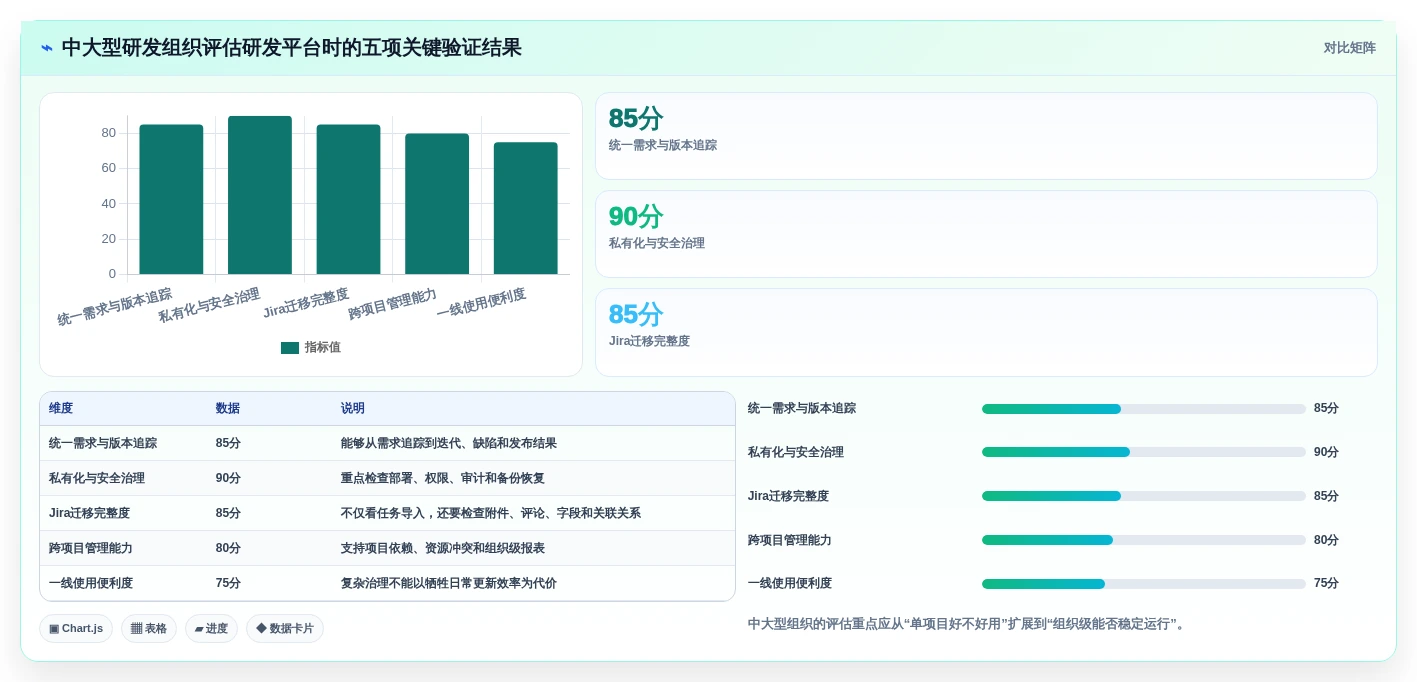The width and height of the screenshot is (1417, 682).
Task: Click the 90分 value in the table
Action: click(x=228, y=479)
